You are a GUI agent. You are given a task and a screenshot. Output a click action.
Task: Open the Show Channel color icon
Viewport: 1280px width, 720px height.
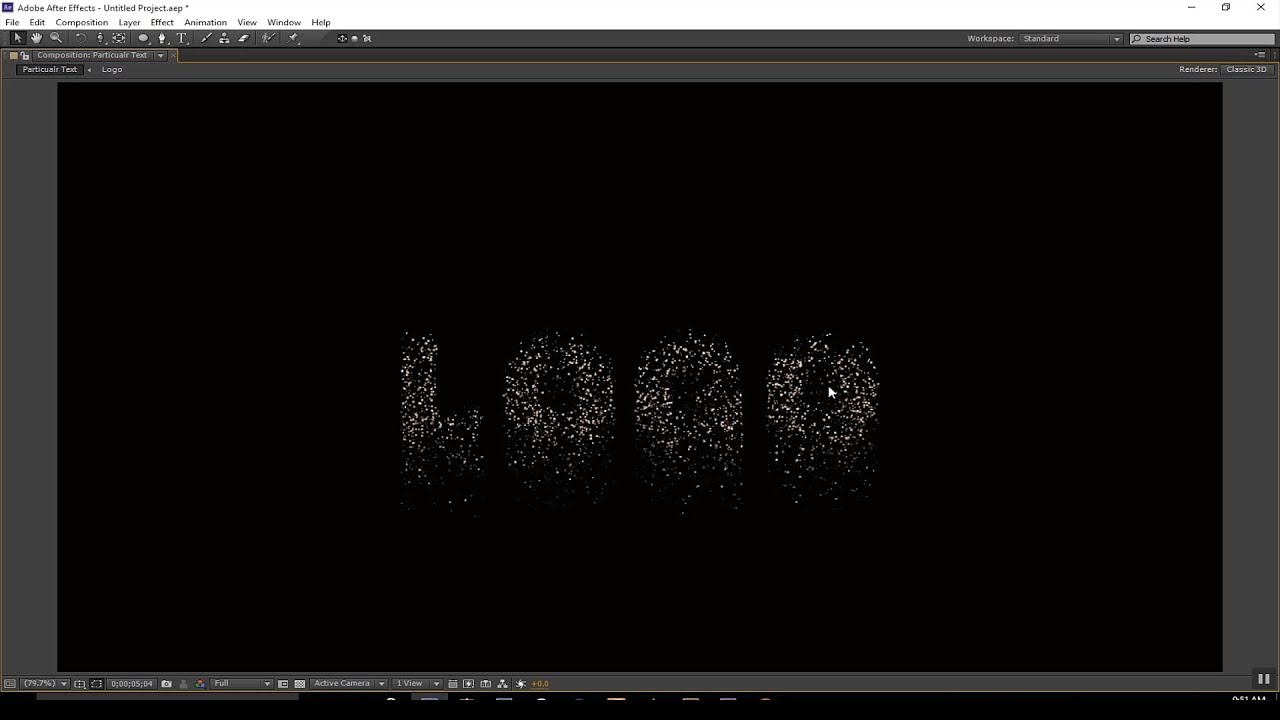(x=200, y=684)
